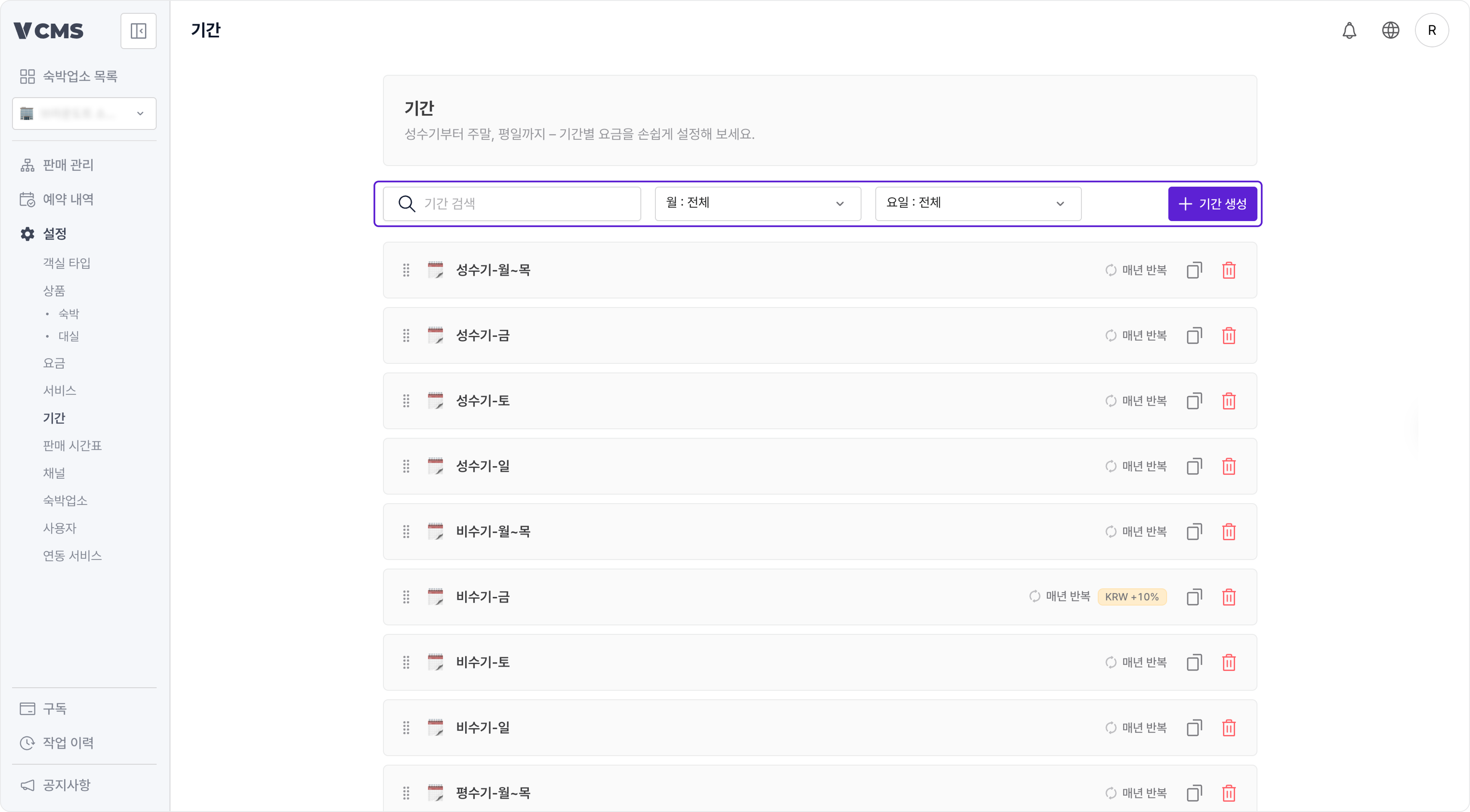Click the globe language icon
The height and width of the screenshot is (812, 1470).
[1390, 30]
